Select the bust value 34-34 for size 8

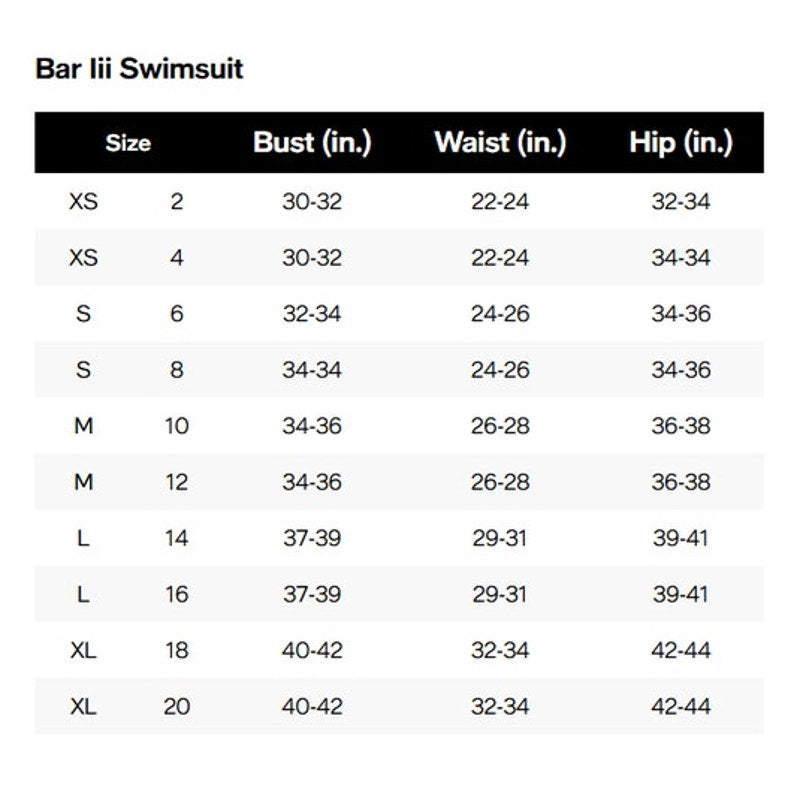(x=312, y=370)
